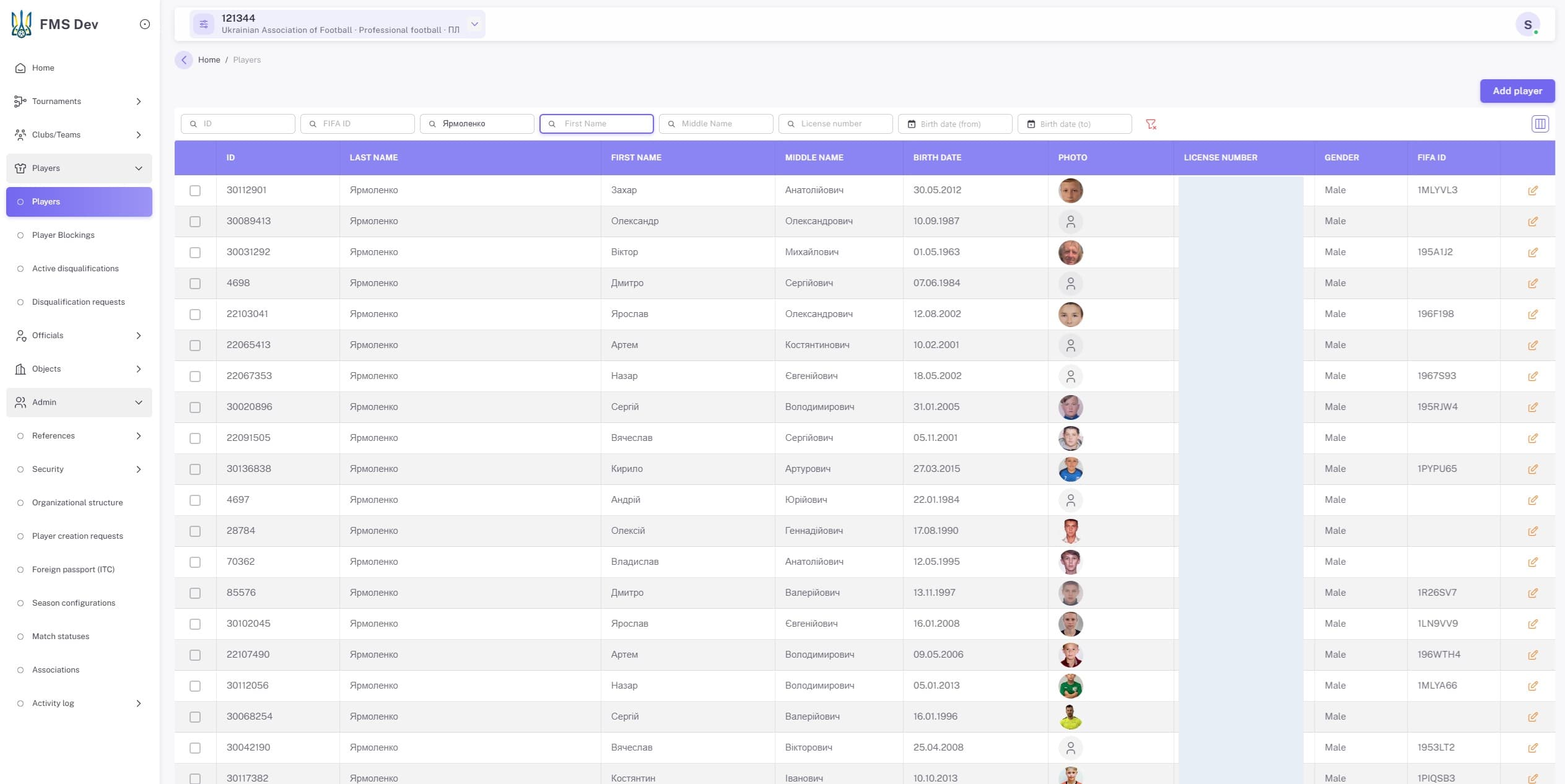The width and height of the screenshot is (1565, 784).
Task: Edit player with ID 85576
Action: click(x=1533, y=593)
